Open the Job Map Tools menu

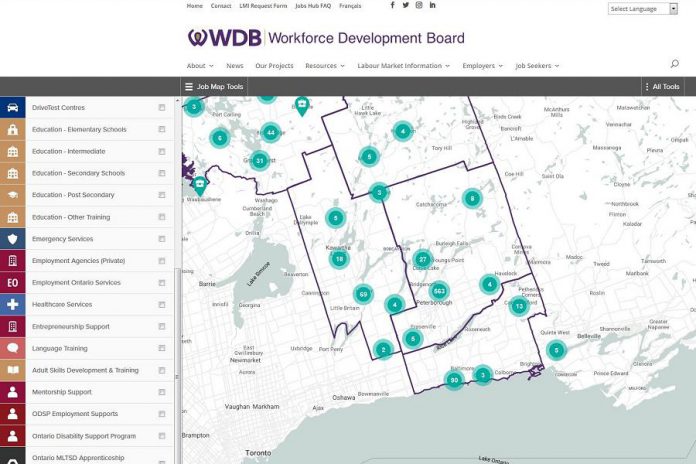pos(214,87)
